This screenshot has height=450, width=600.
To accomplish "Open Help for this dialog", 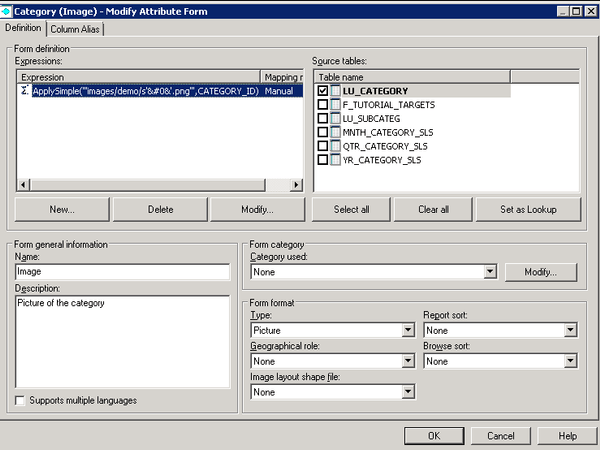I will (x=567, y=436).
